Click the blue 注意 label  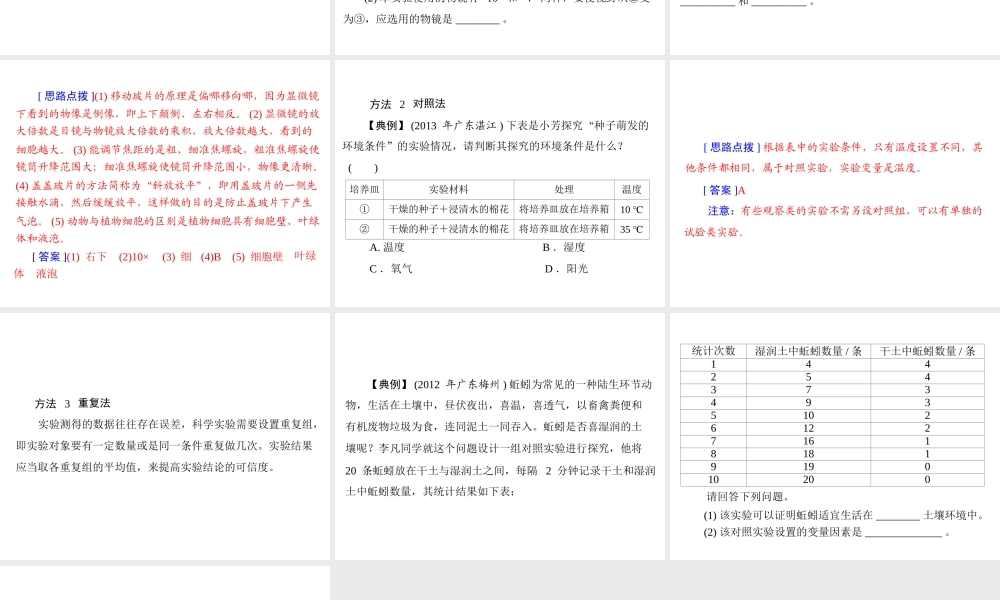click(719, 211)
